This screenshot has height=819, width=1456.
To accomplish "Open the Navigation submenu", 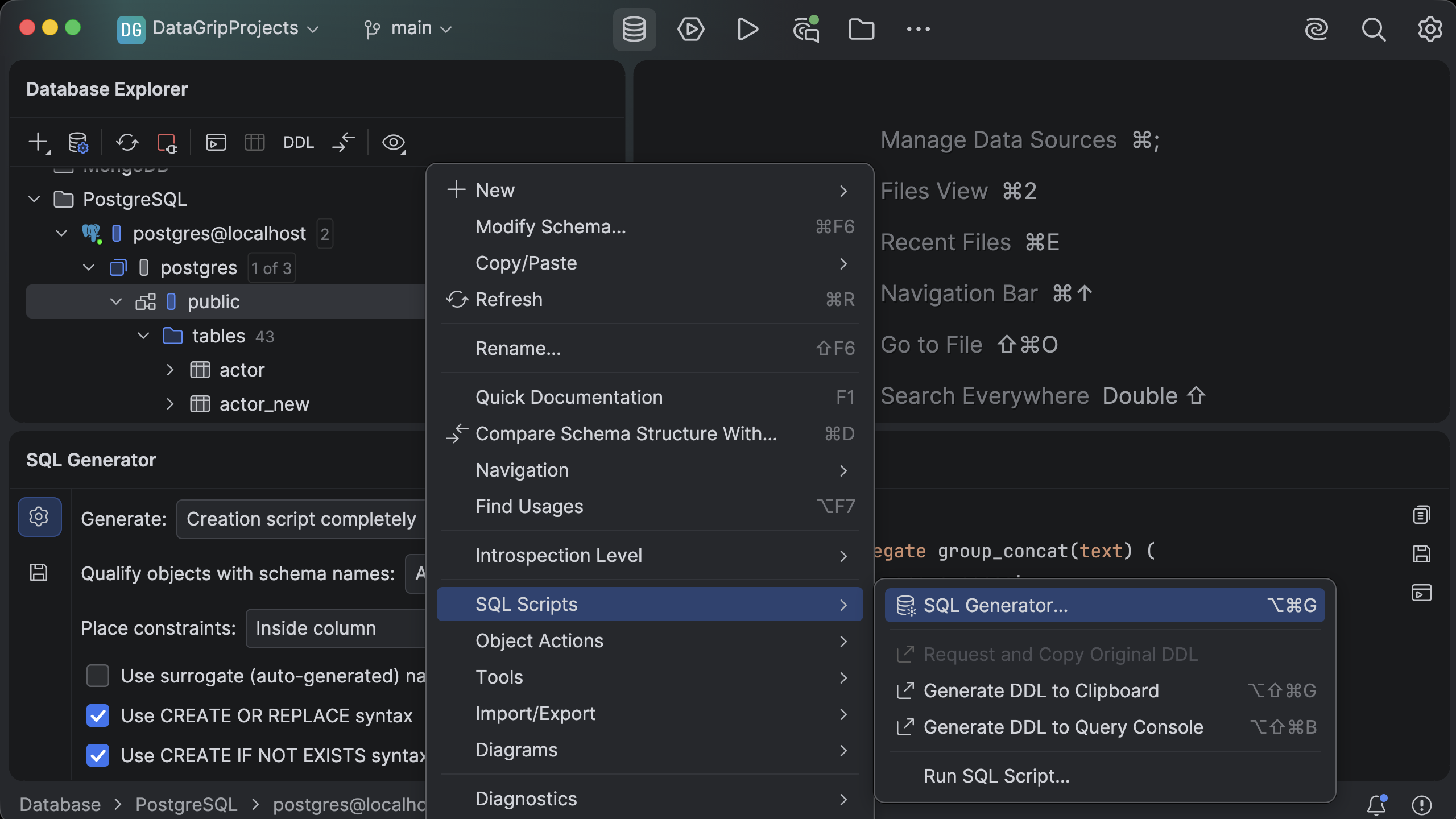I will click(x=650, y=470).
